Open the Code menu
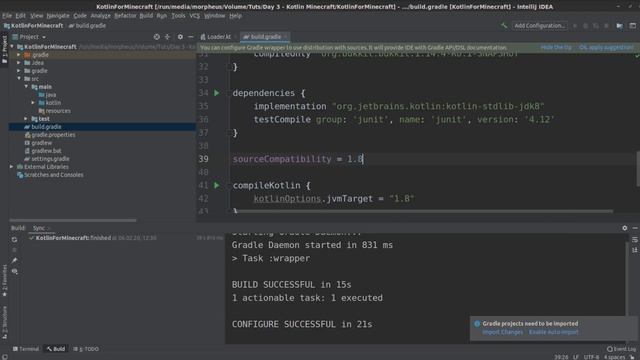Viewport: 640px width, 360px height. pyautogui.click(x=80, y=16)
